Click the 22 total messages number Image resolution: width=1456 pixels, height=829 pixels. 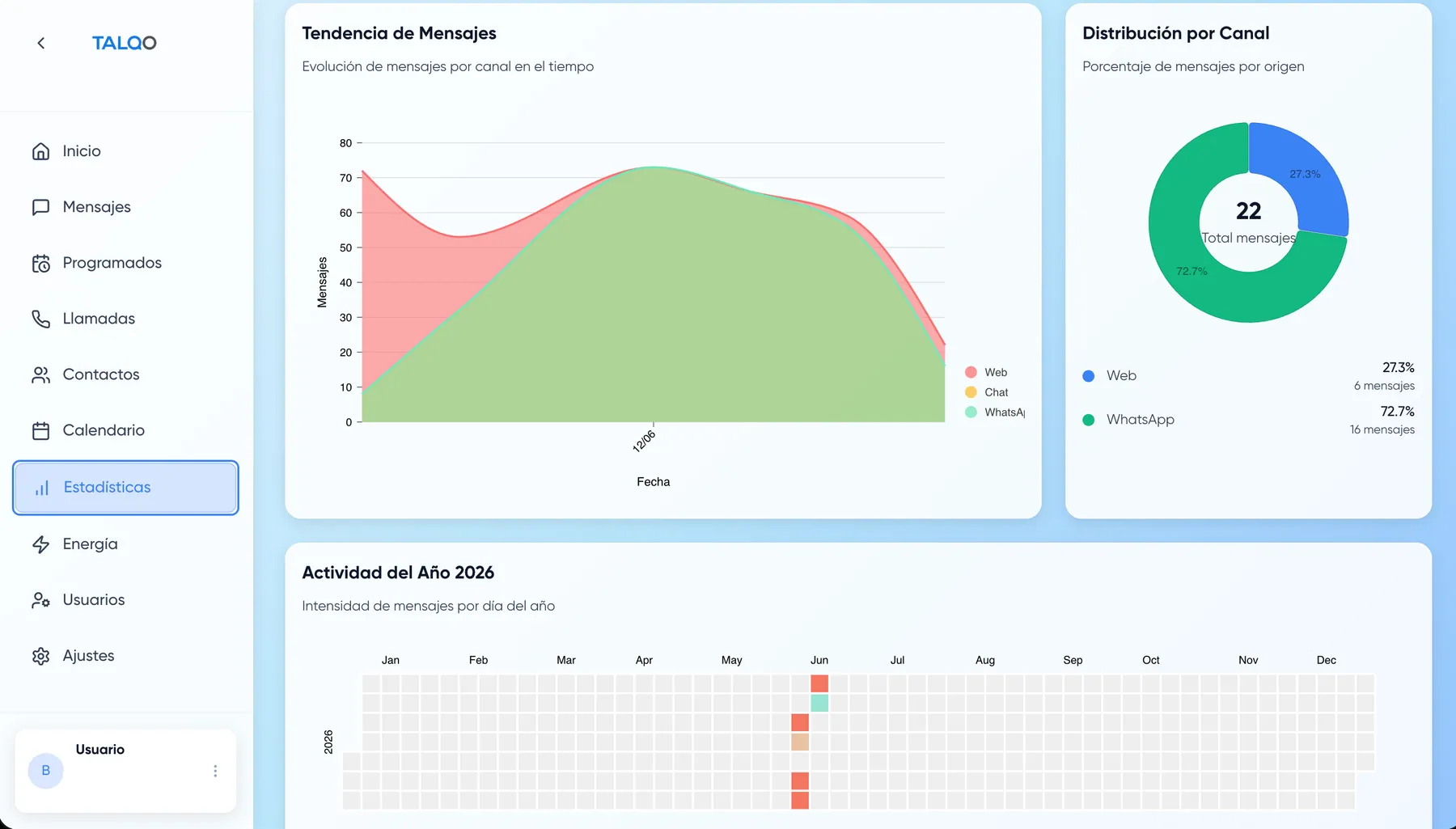[x=1248, y=211]
